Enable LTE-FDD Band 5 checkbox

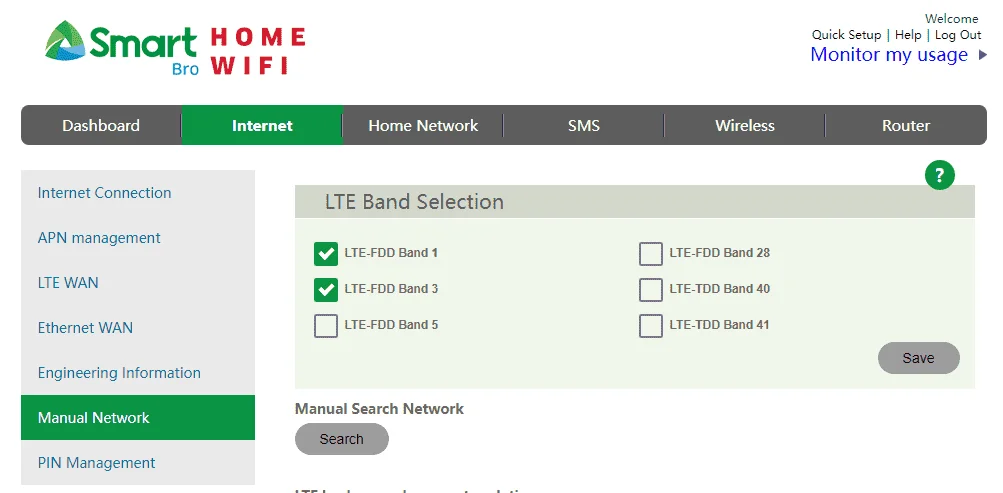[326, 325]
